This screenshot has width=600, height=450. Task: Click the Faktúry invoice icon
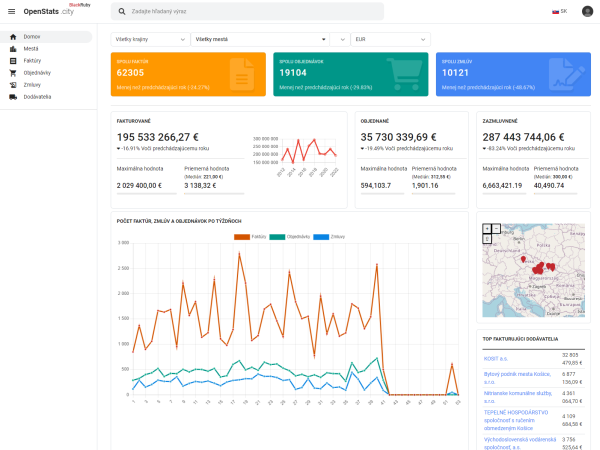coord(13,60)
